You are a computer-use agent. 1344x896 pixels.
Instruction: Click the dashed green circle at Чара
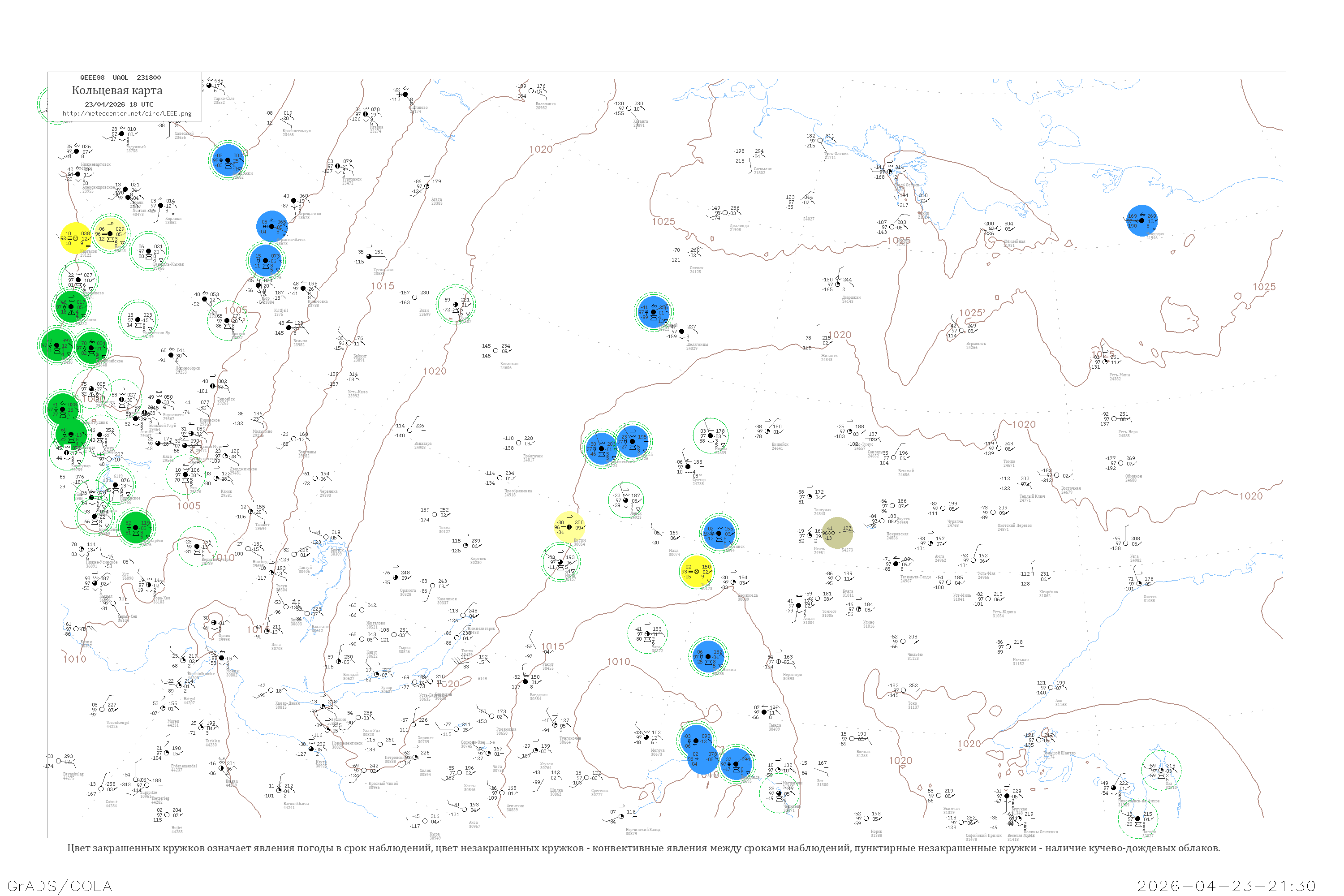(647, 634)
